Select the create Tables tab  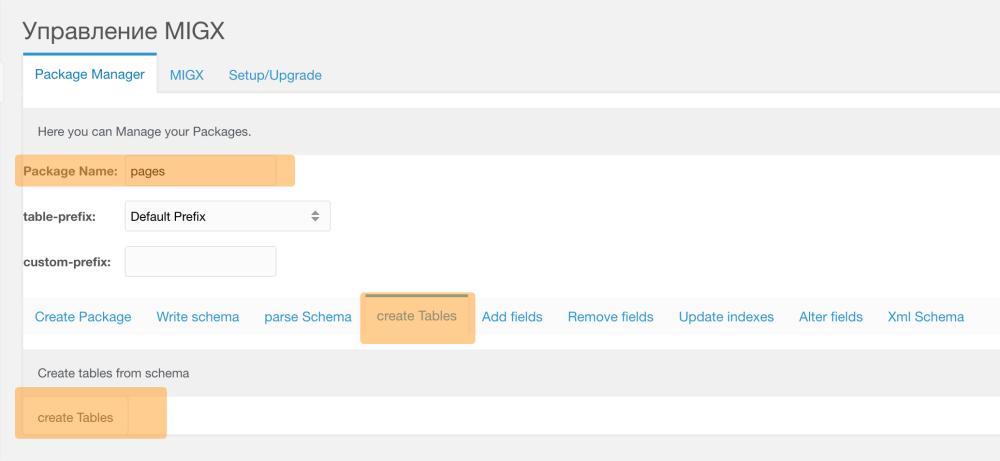(x=417, y=316)
